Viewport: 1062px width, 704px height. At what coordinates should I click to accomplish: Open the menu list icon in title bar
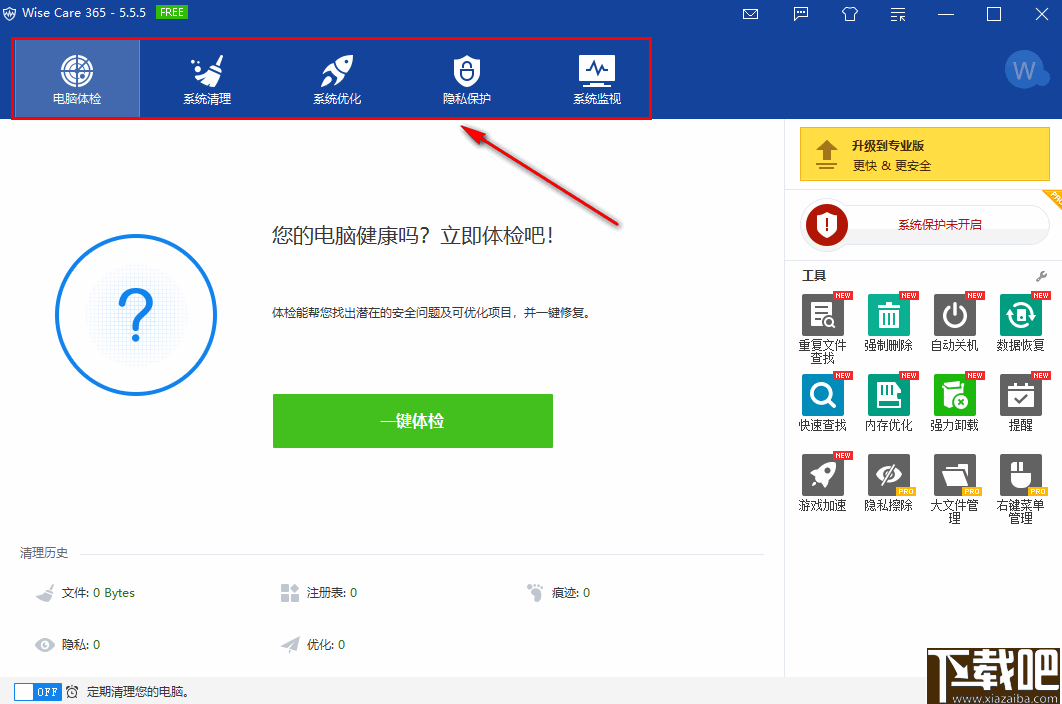pos(898,14)
